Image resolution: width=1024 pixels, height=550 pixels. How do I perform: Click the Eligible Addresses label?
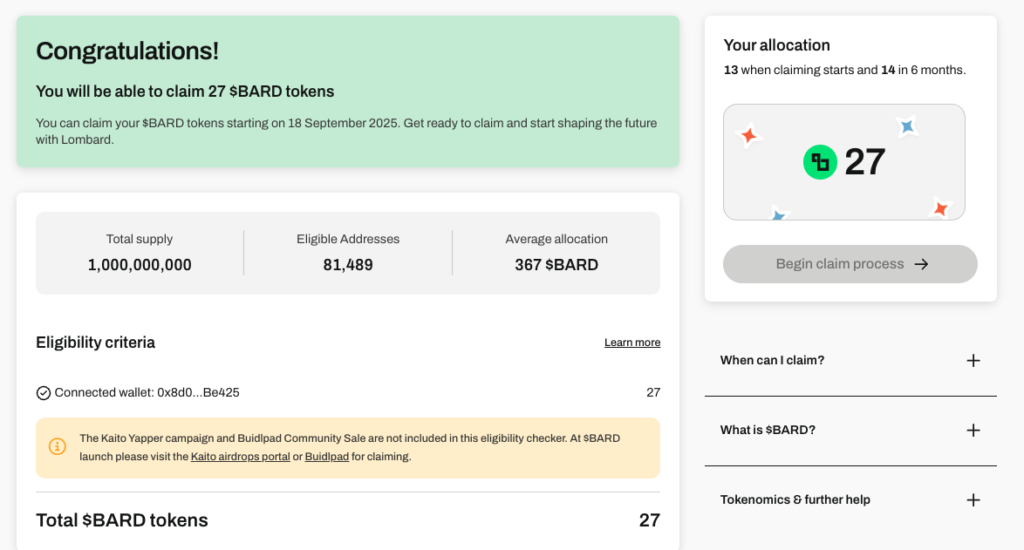coord(348,239)
